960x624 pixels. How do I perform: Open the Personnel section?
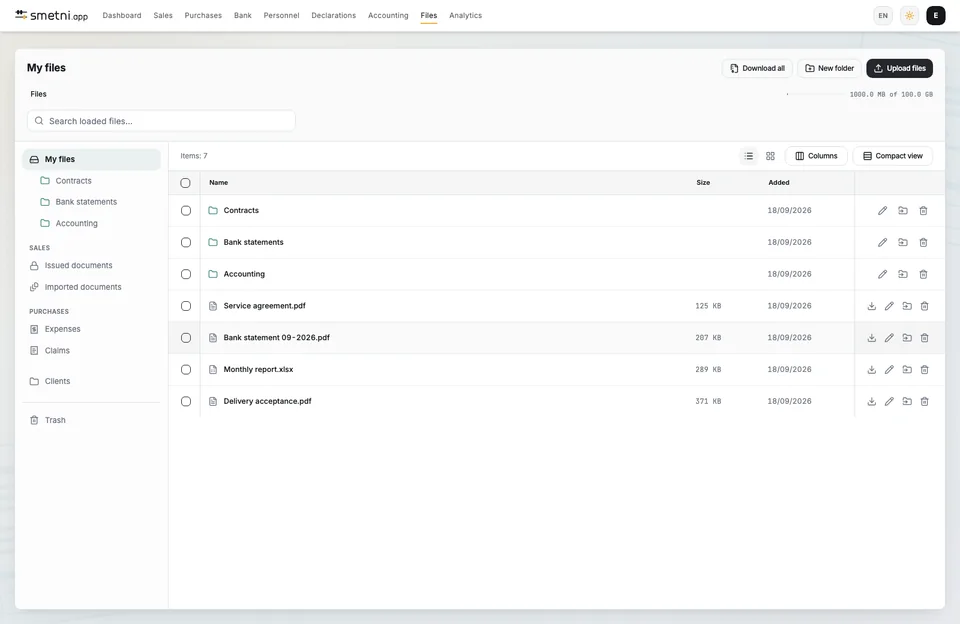coord(282,15)
